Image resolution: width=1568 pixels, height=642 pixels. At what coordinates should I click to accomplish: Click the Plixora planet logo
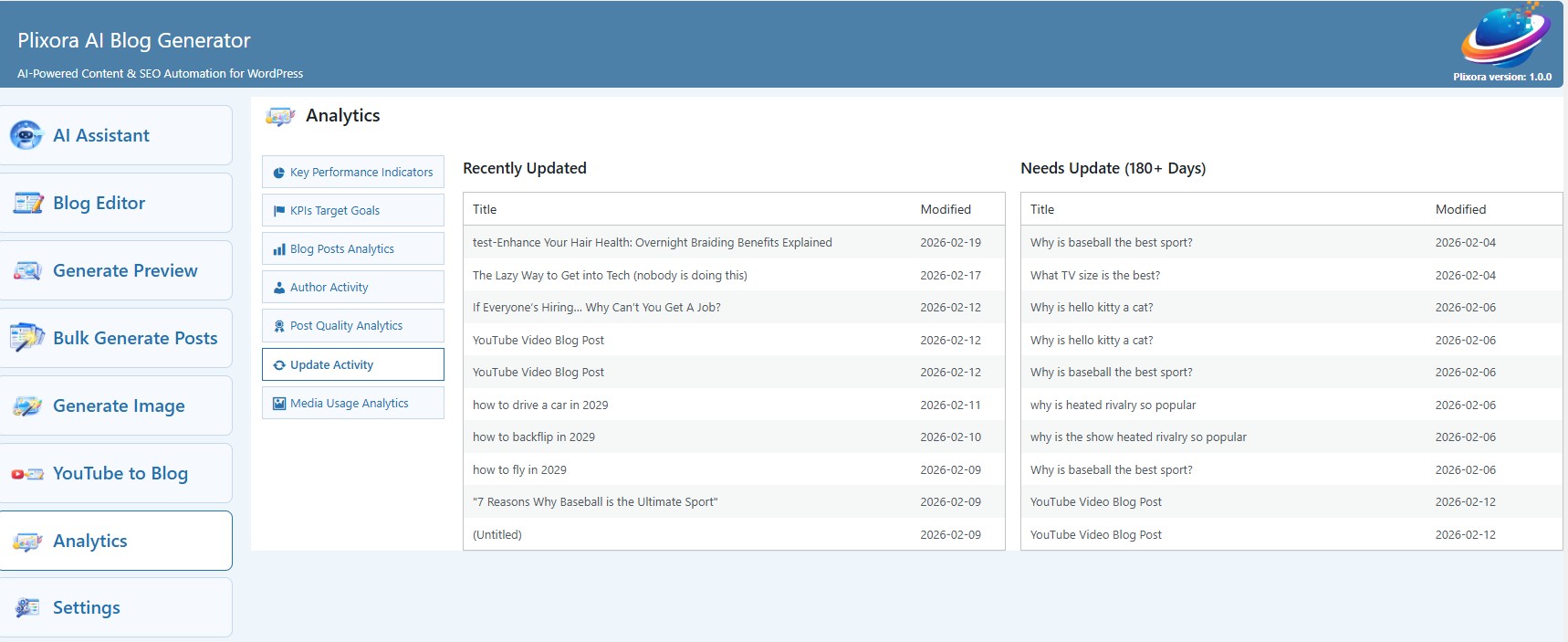point(1503,37)
